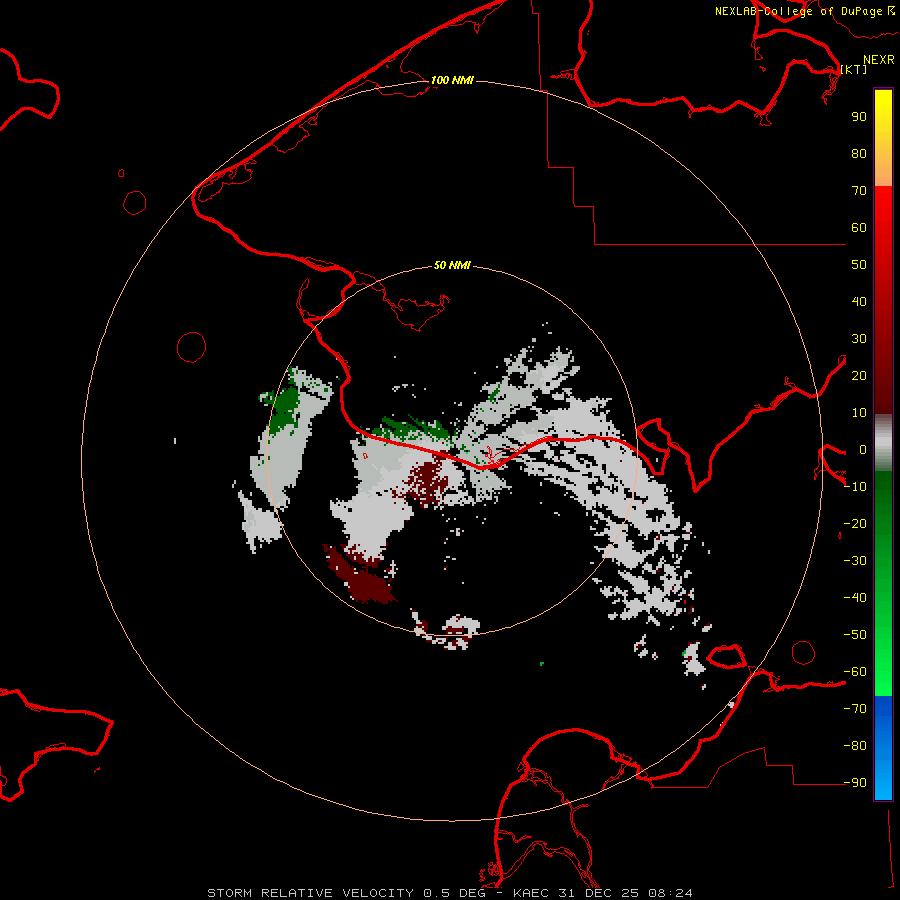
Task: Select the -60 value on the velocity scale
Action: pos(855,672)
